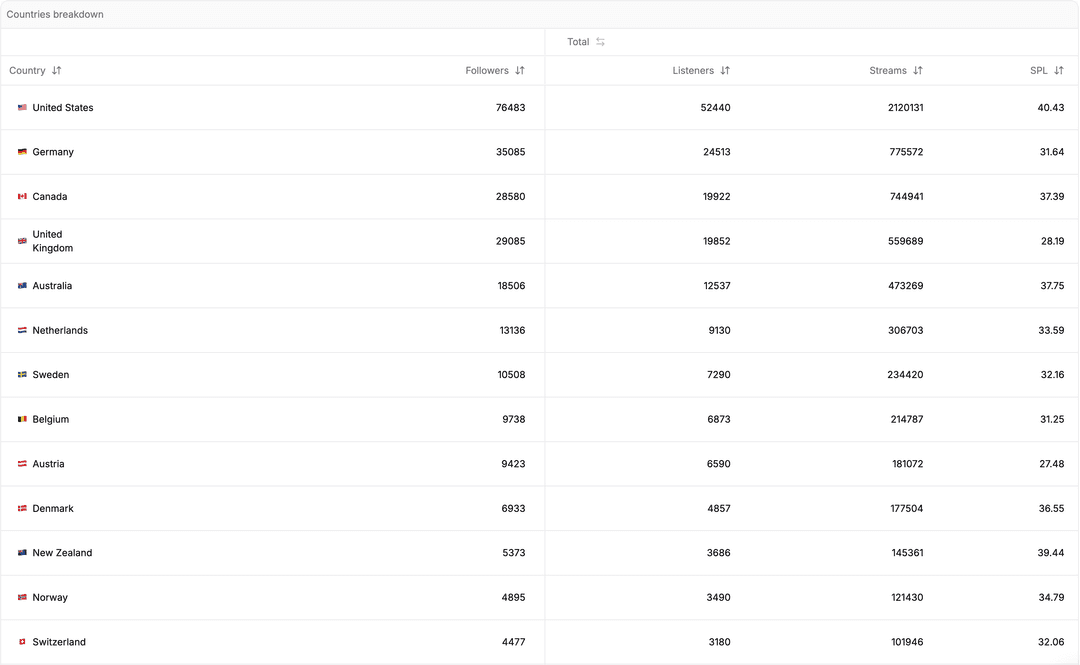Viewport: 1080px width, 665px height.
Task: Click the United States flag icon
Action: (x=21, y=107)
